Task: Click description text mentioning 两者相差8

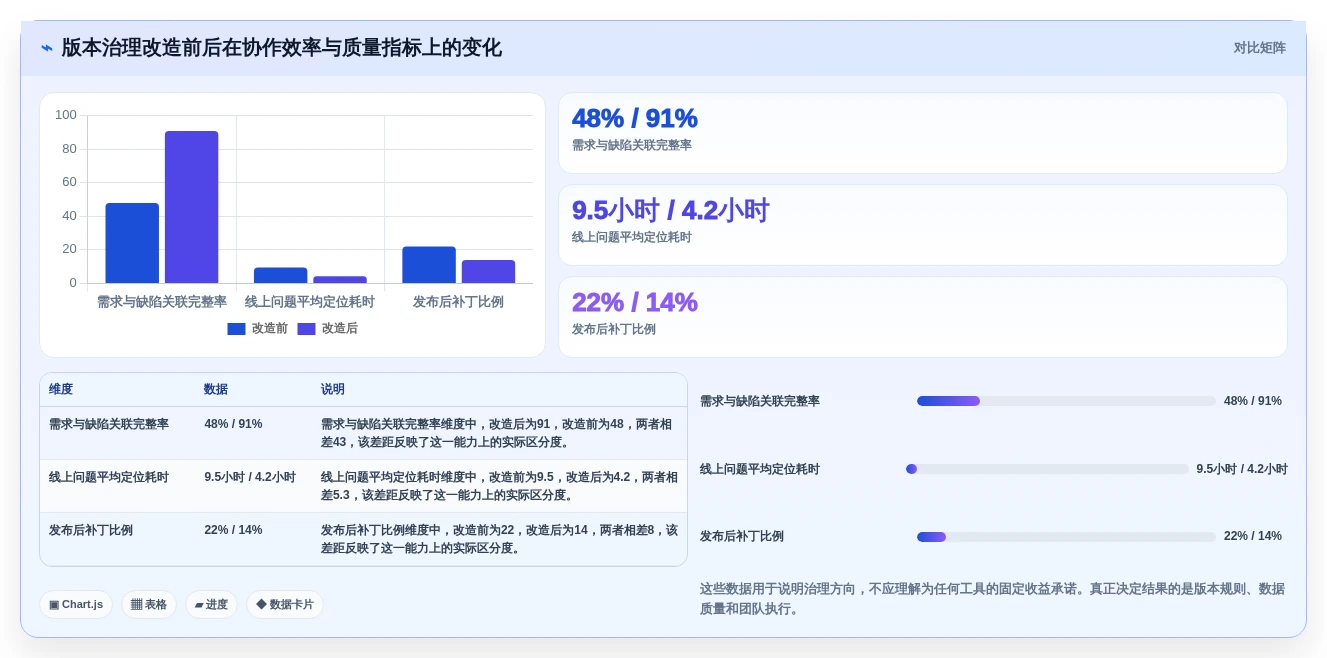Action: click(x=499, y=539)
